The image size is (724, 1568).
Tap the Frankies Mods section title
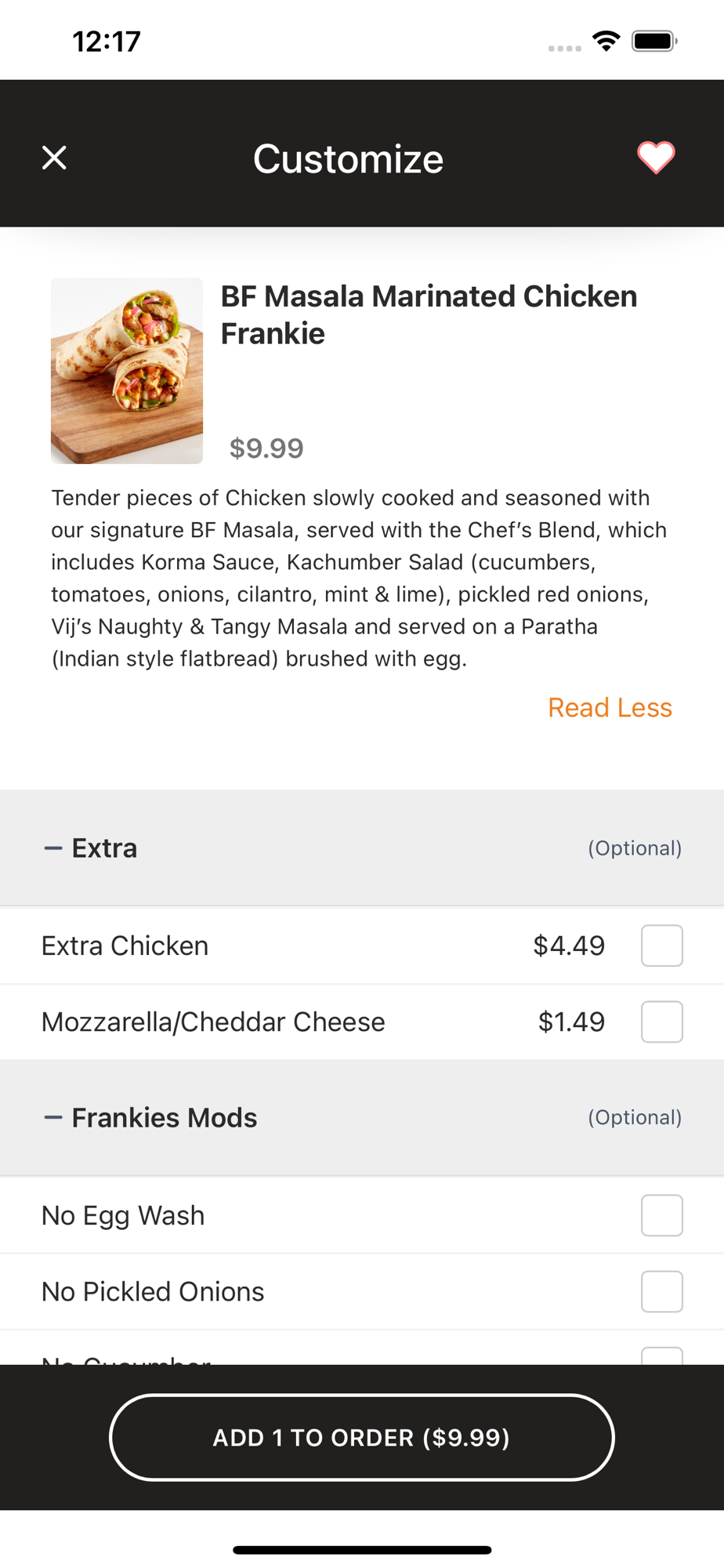click(165, 1117)
